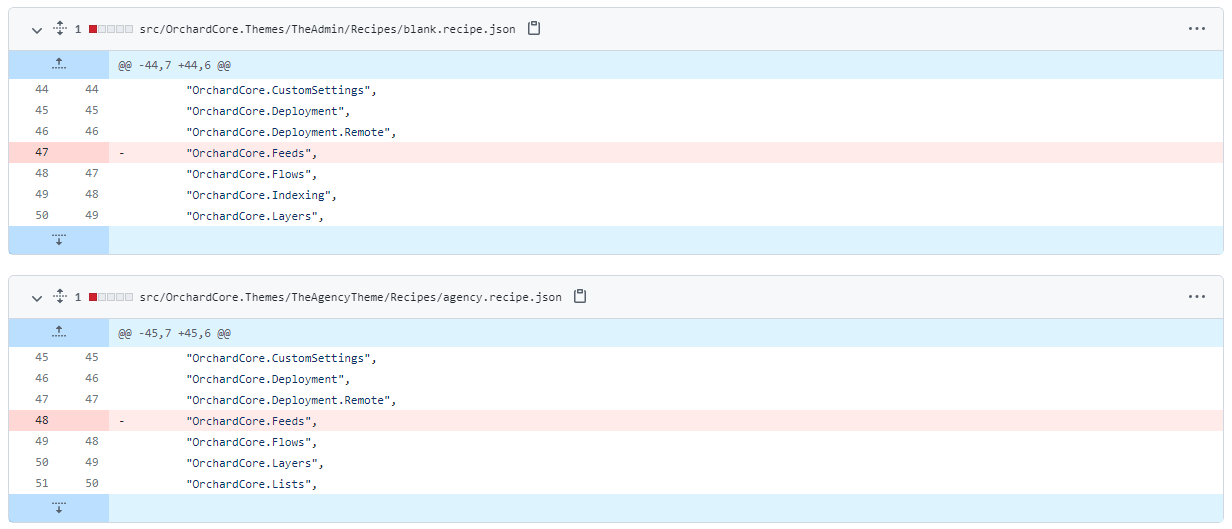Collapse the agency.recipe.json file diff
This screenshot has width=1232, height=529.
[37, 297]
